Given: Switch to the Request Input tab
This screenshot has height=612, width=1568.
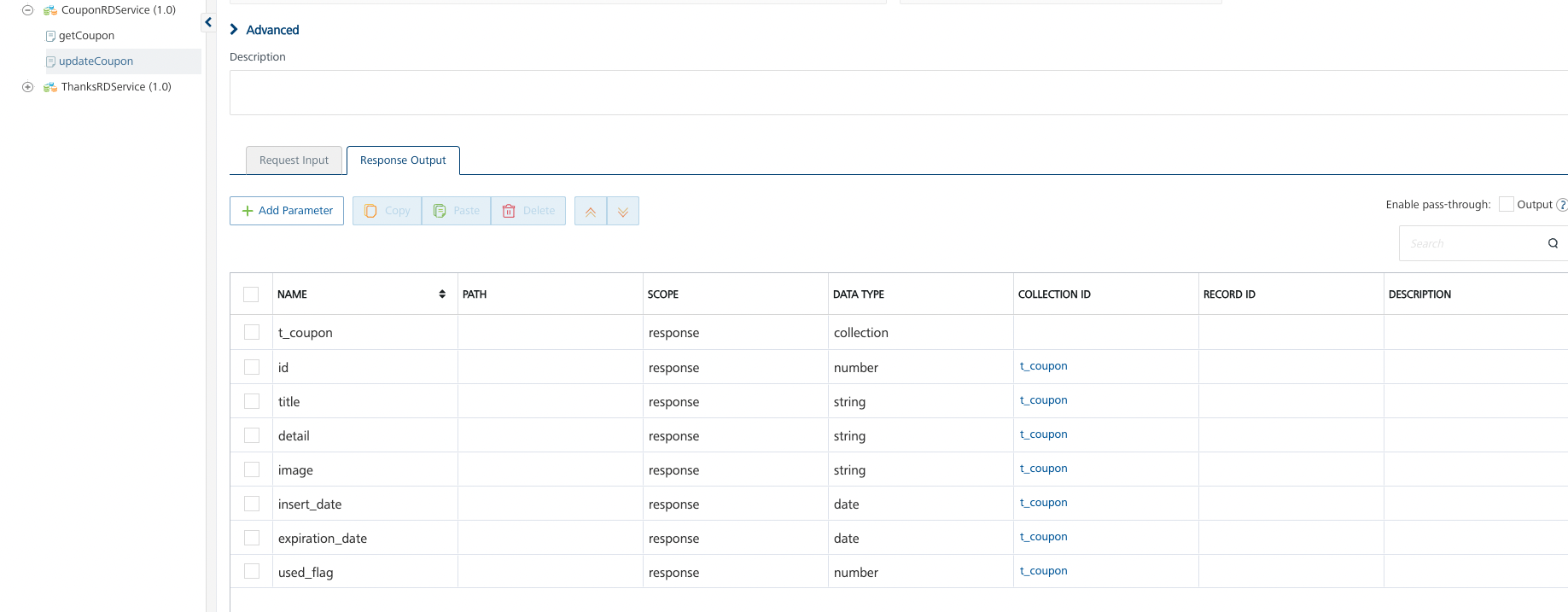Looking at the screenshot, I should [294, 160].
